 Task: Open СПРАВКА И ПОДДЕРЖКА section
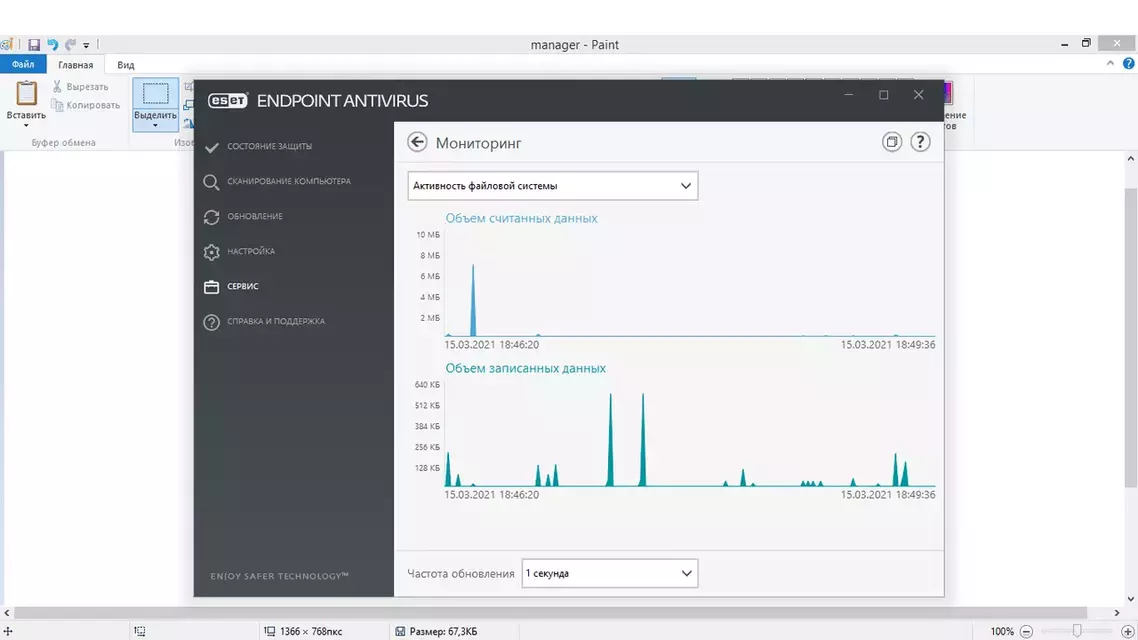276,321
